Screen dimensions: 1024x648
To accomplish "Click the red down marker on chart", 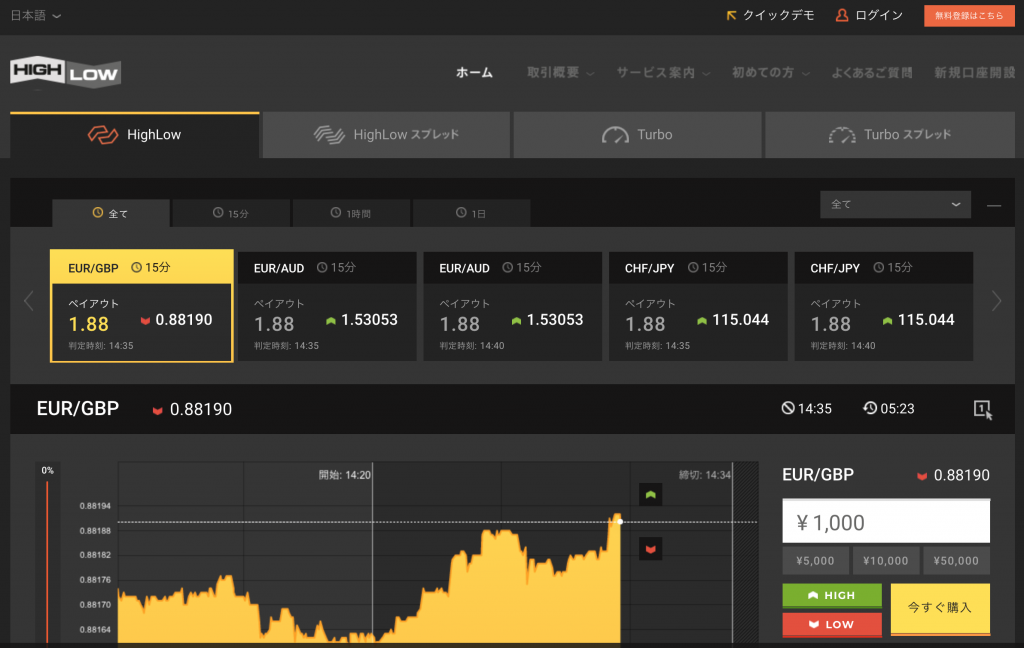I will click(650, 549).
